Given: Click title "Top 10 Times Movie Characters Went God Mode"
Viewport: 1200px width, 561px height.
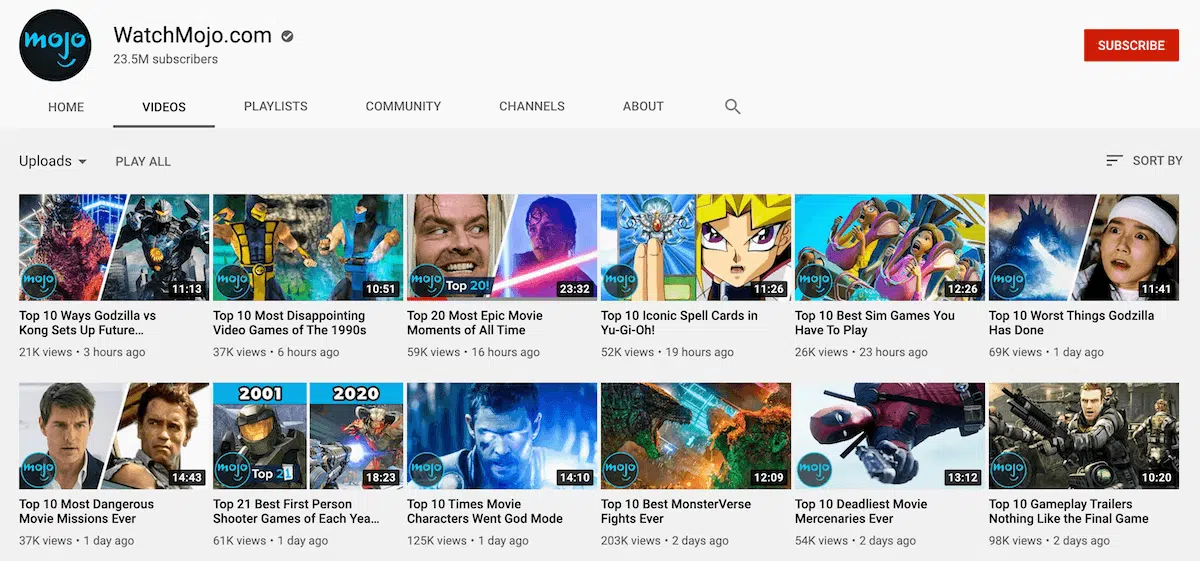Looking at the screenshot, I should pyautogui.click(x=485, y=511).
